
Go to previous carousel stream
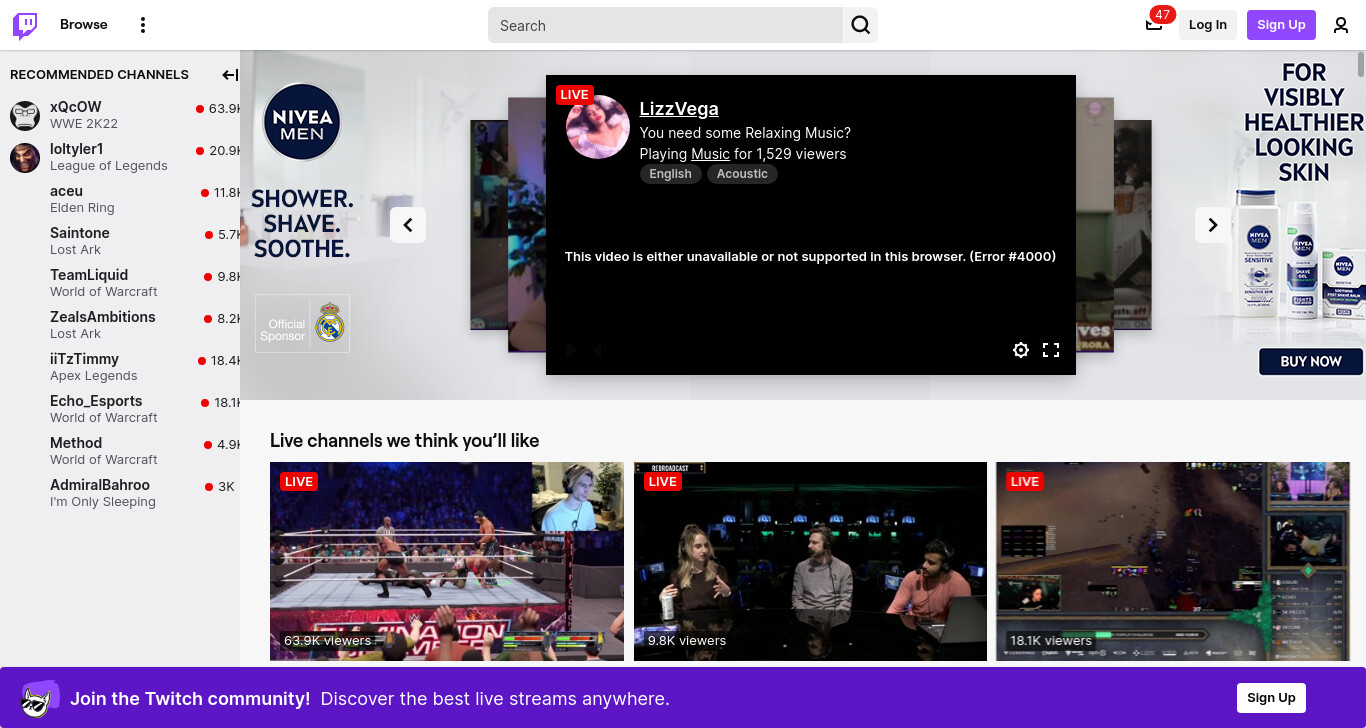pos(408,225)
